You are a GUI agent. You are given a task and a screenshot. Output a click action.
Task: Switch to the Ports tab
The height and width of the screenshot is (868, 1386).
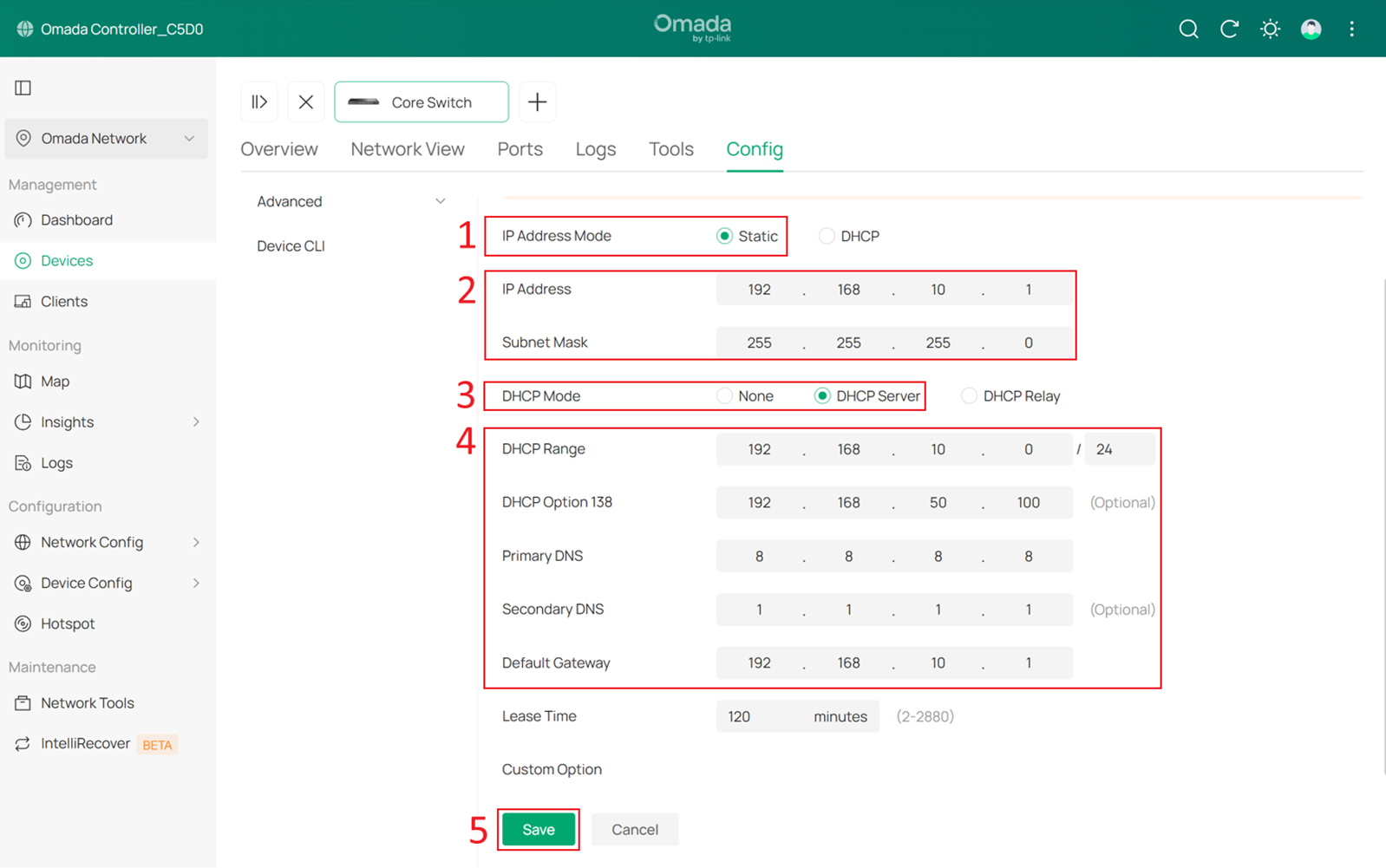tap(520, 149)
